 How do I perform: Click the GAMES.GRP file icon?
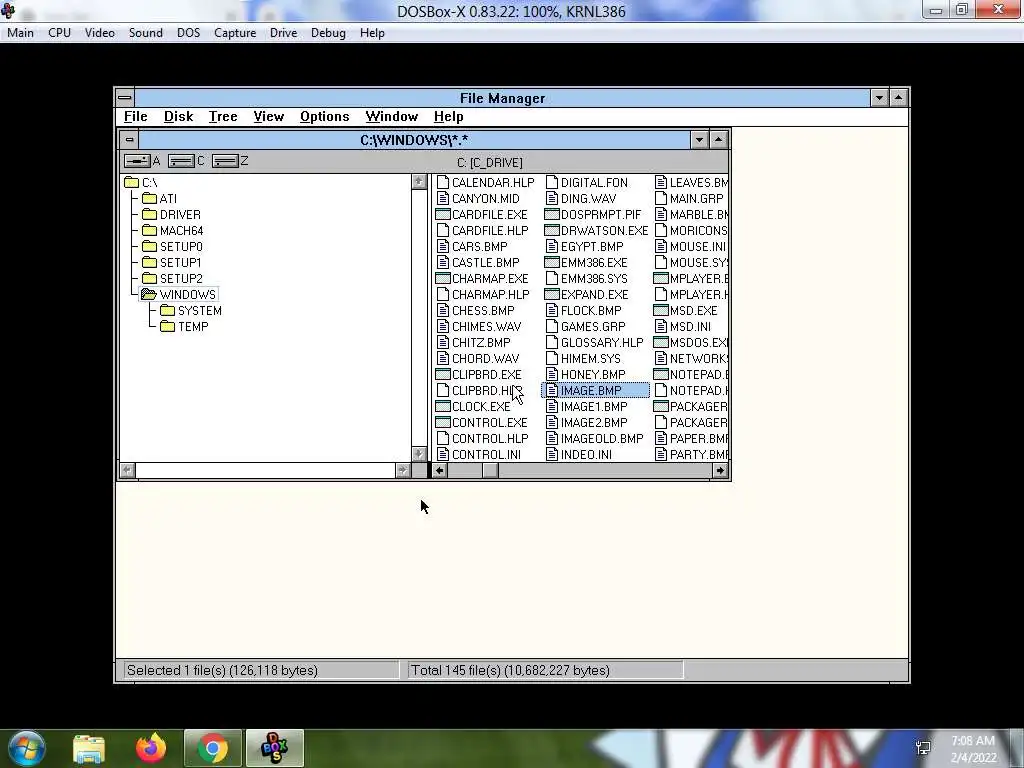coord(552,327)
